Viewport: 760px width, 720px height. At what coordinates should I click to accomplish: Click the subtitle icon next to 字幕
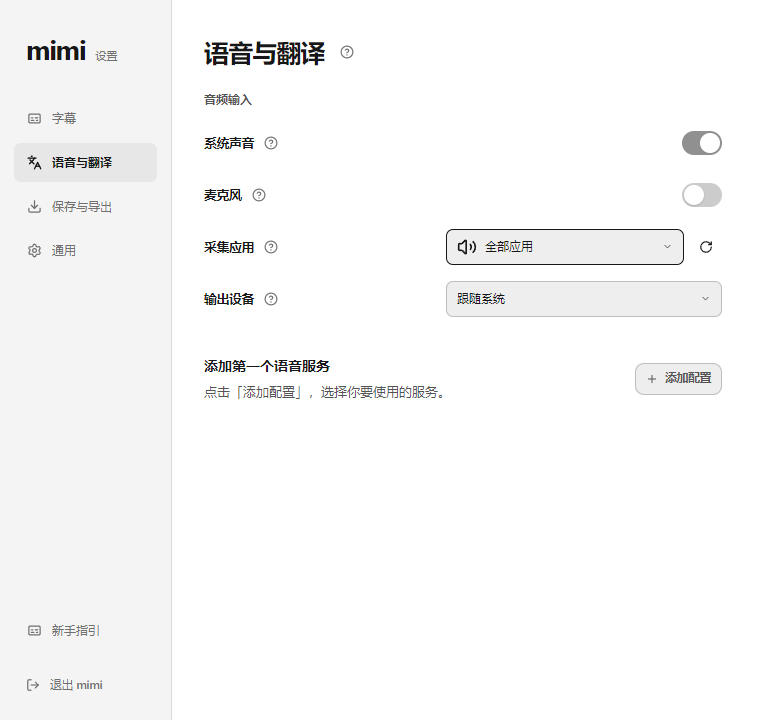(x=34, y=118)
